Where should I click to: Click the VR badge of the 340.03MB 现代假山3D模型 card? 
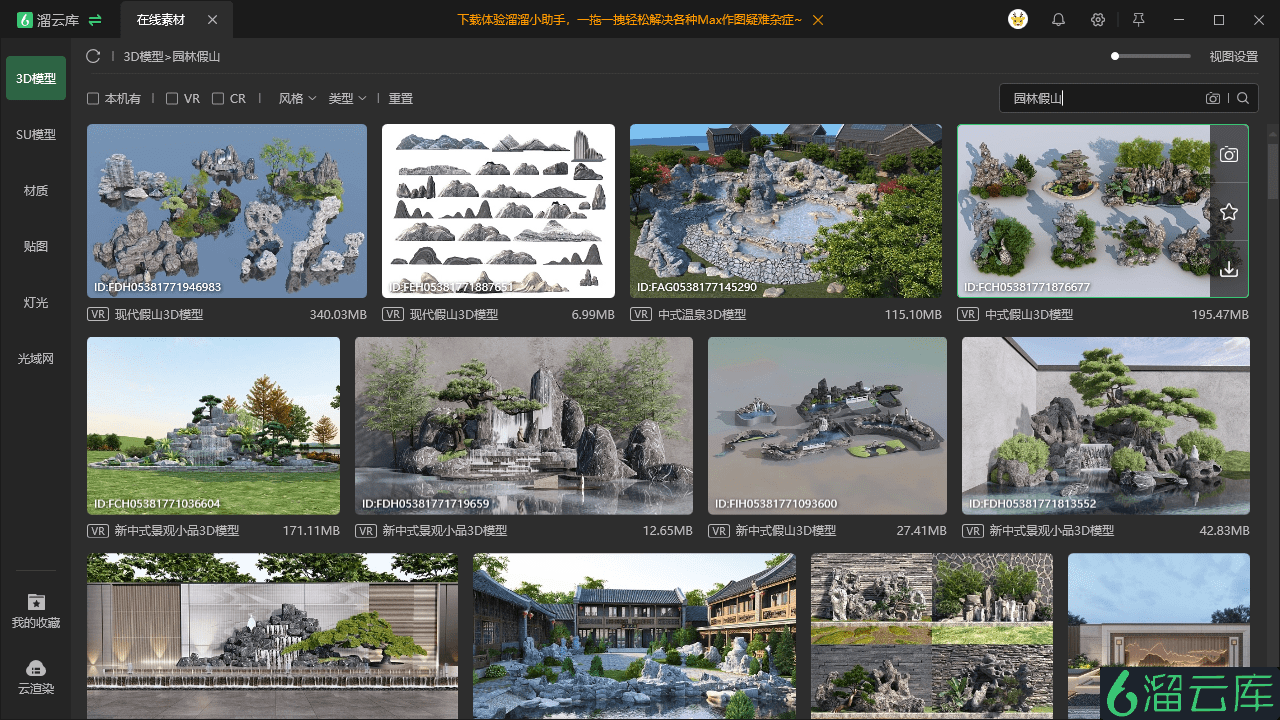[x=98, y=314]
